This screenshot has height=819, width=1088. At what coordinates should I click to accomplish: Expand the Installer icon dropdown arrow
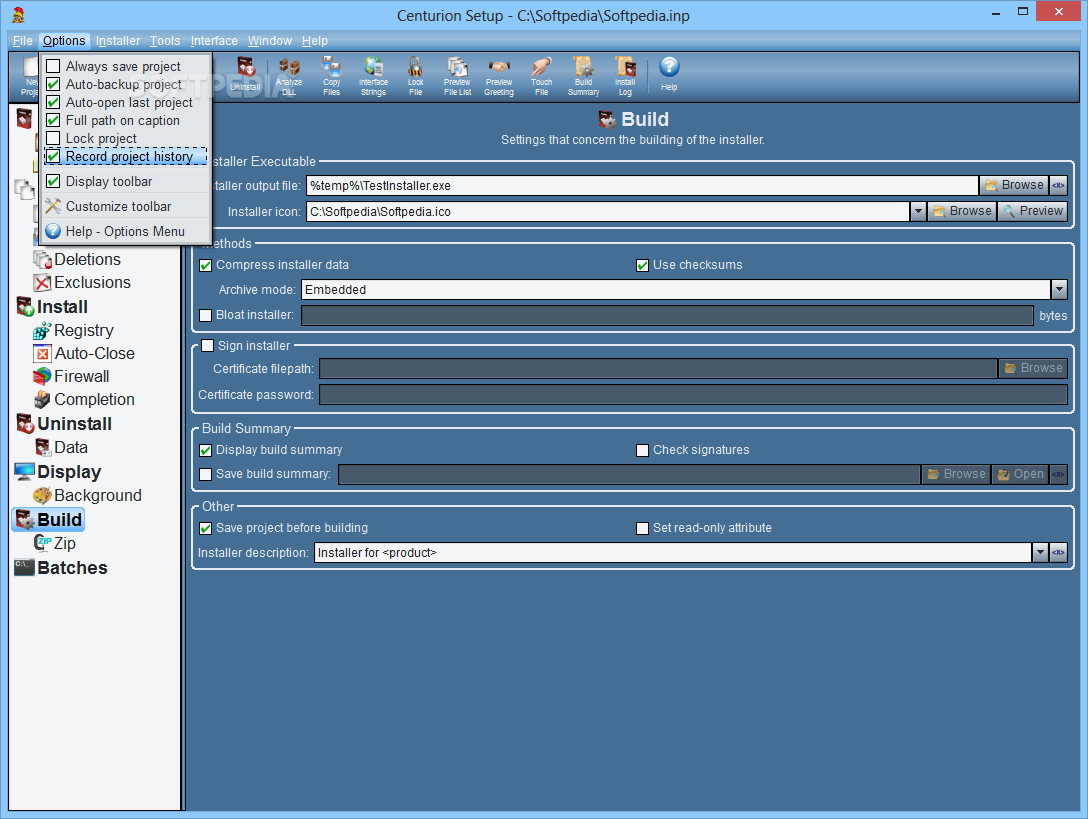(918, 212)
